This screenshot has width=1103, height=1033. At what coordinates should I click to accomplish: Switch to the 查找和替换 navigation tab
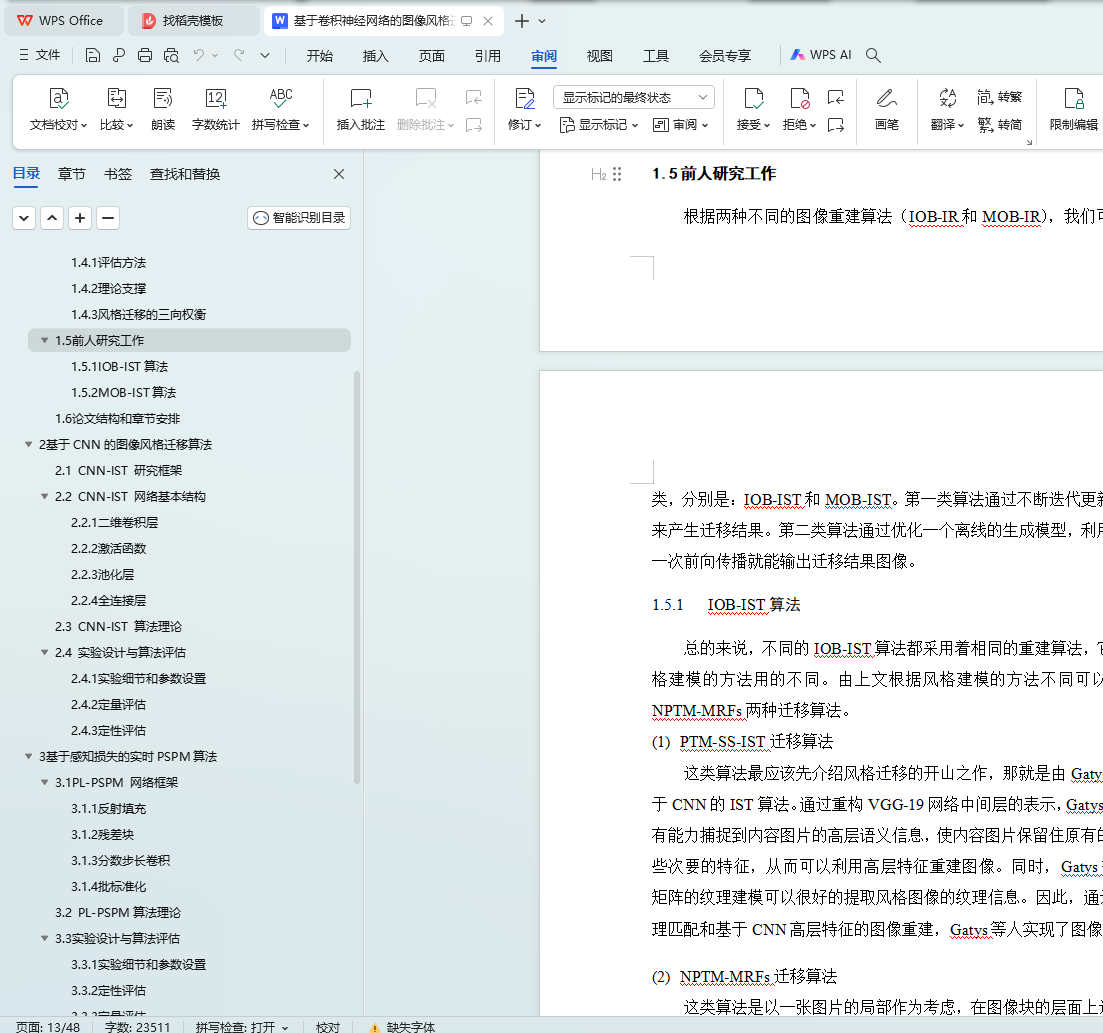point(185,174)
